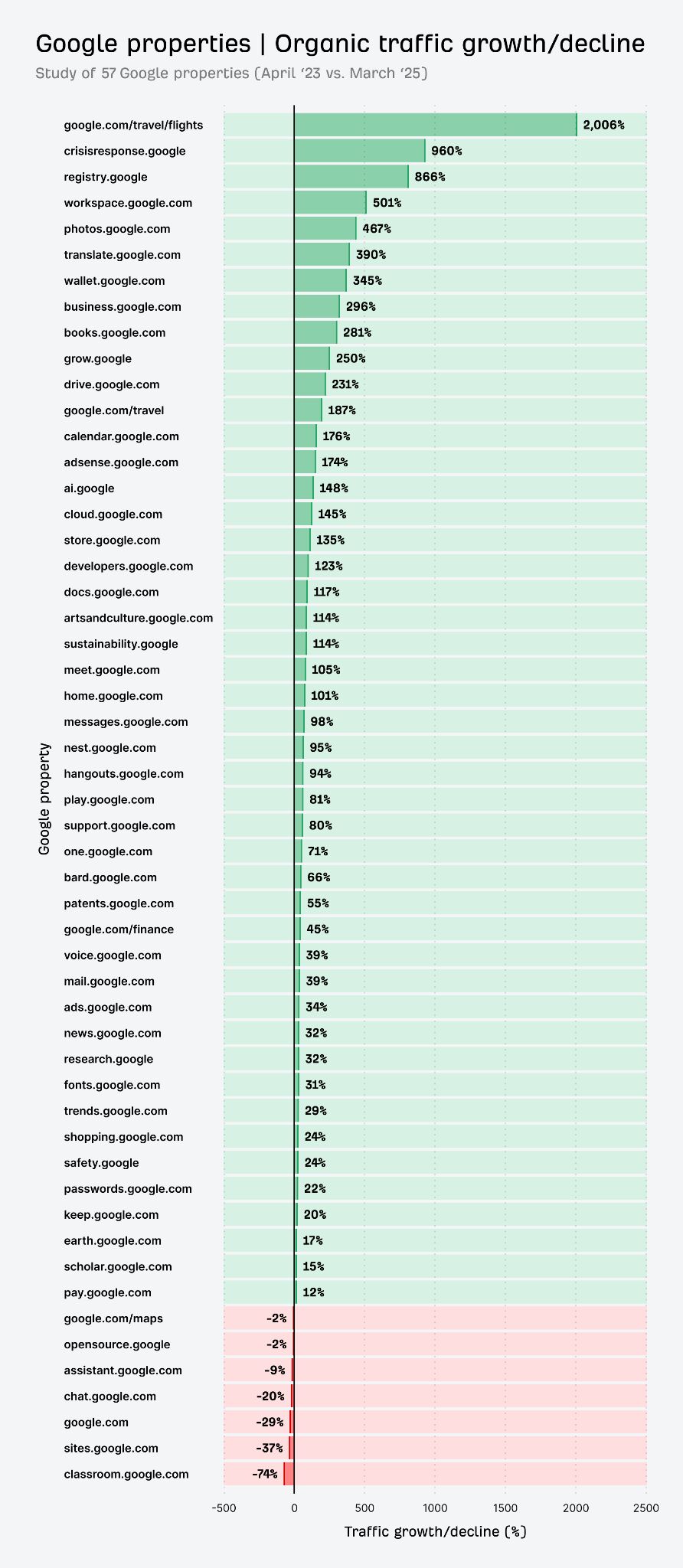This screenshot has width=683, height=1568.
Task: Select the translate.google.com bar
Action: [322, 255]
